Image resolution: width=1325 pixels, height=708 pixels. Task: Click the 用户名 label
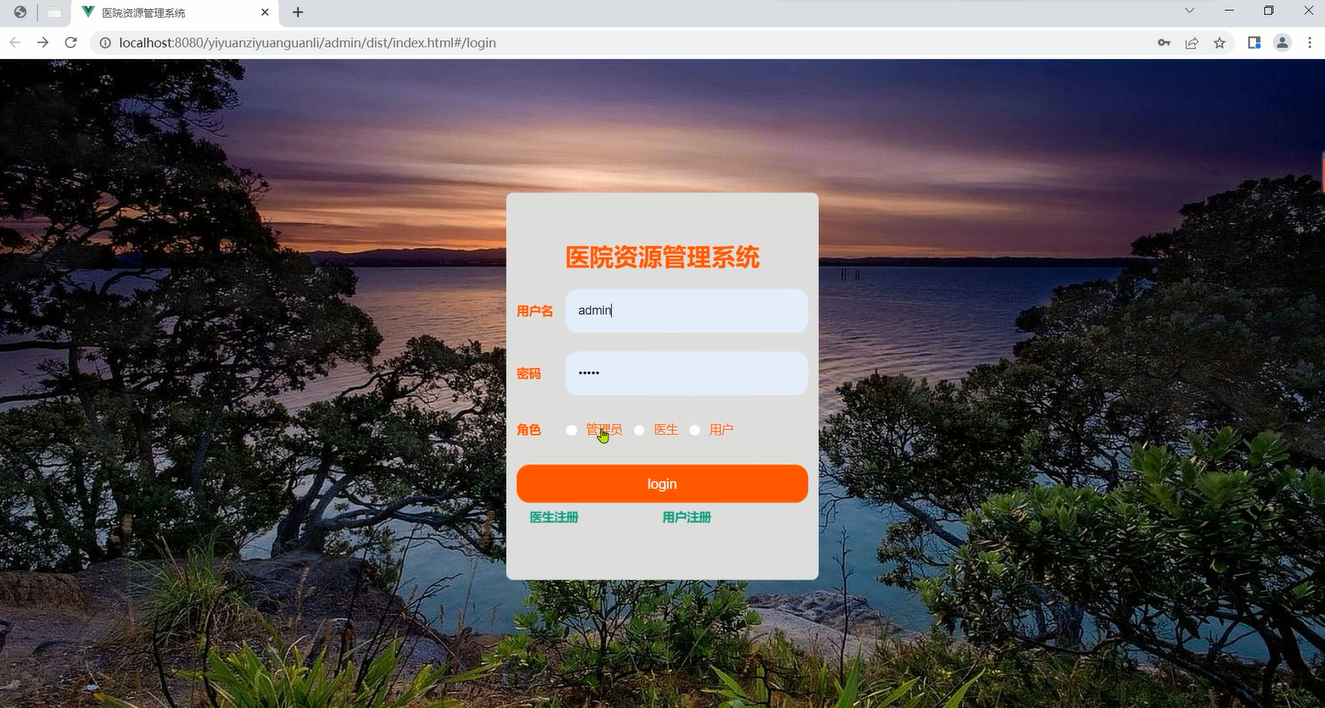pos(535,311)
